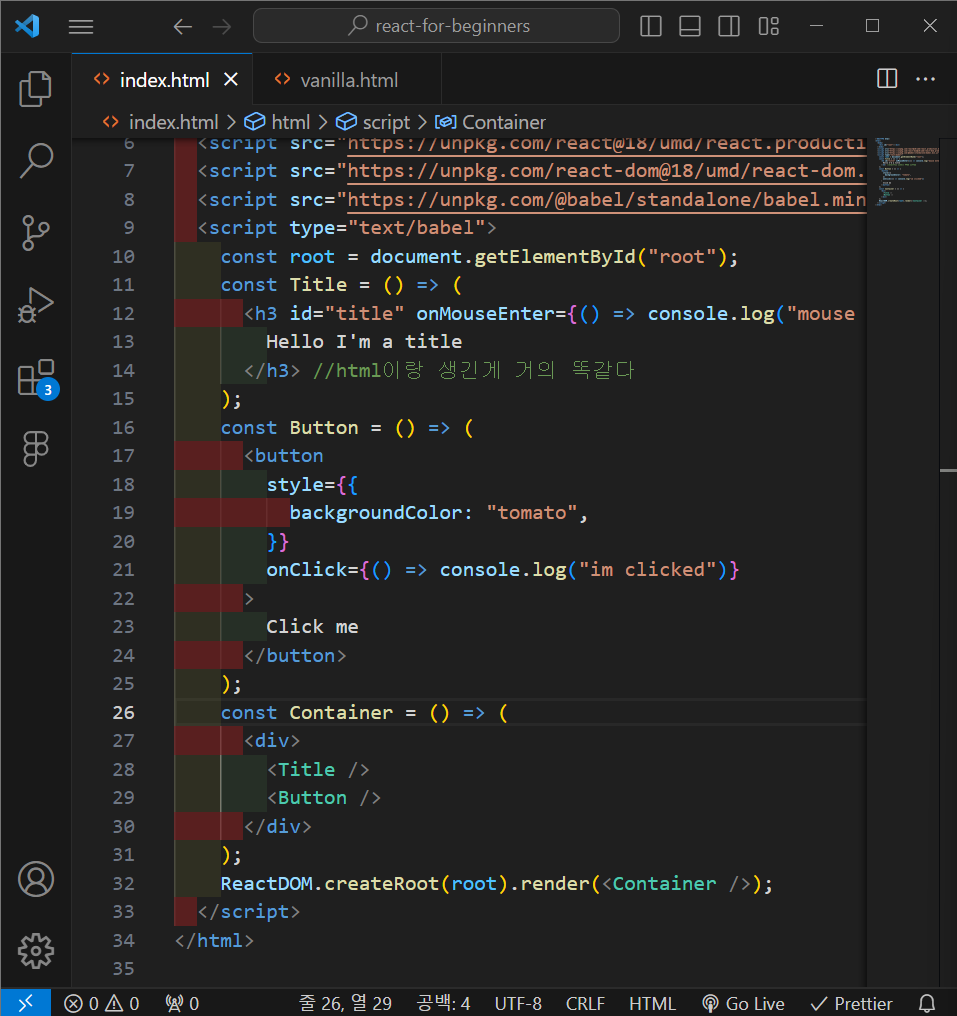Open Run and Debug view

[36, 304]
